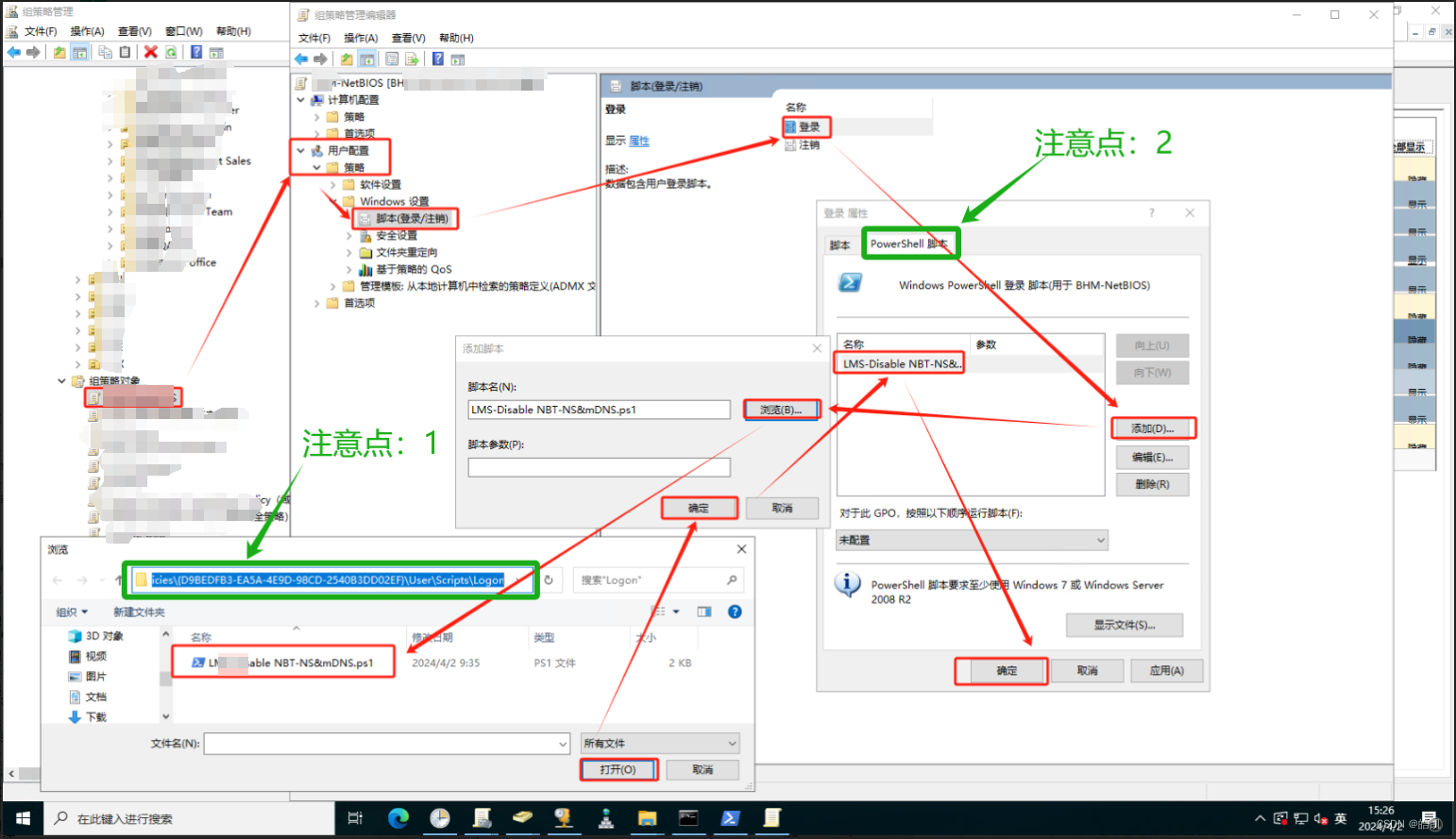Click the up one level toolbar icon
Viewport: 1456px width, 839px height.
347,59
